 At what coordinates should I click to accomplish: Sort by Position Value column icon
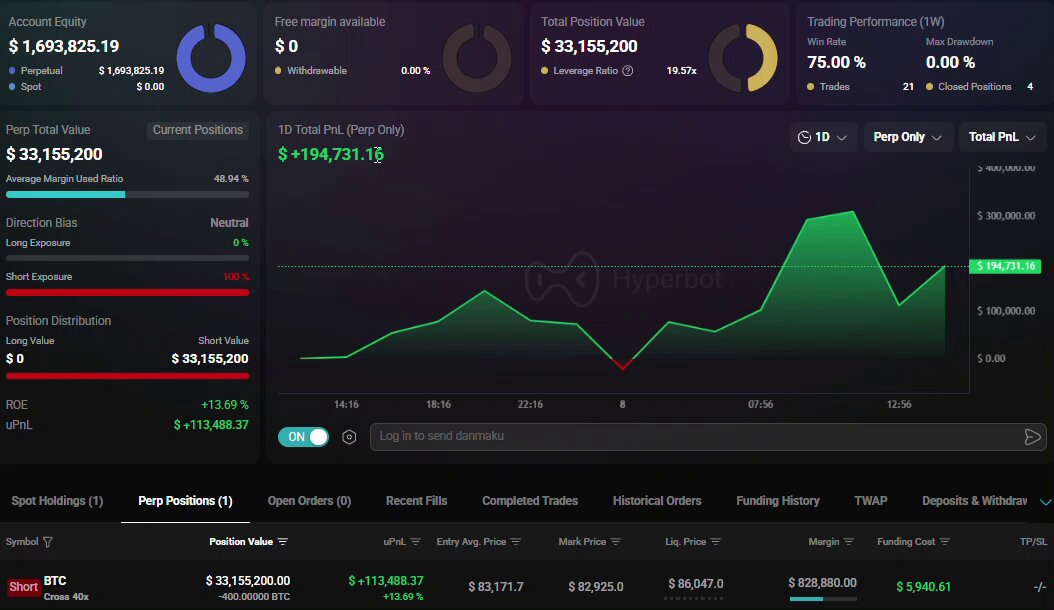pyautogui.click(x=283, y=542)
